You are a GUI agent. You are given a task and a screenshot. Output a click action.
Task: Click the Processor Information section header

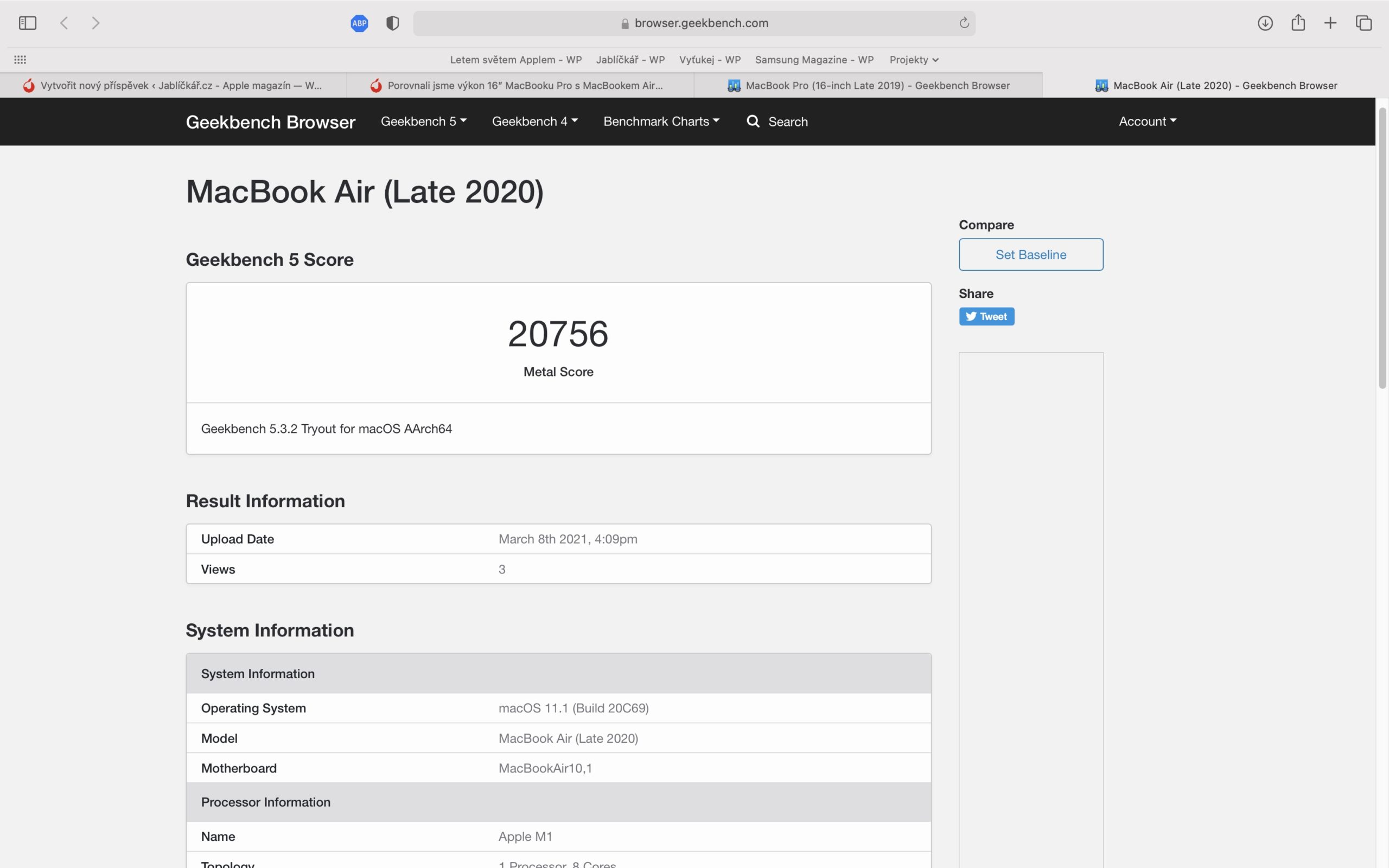coord(558,802)
